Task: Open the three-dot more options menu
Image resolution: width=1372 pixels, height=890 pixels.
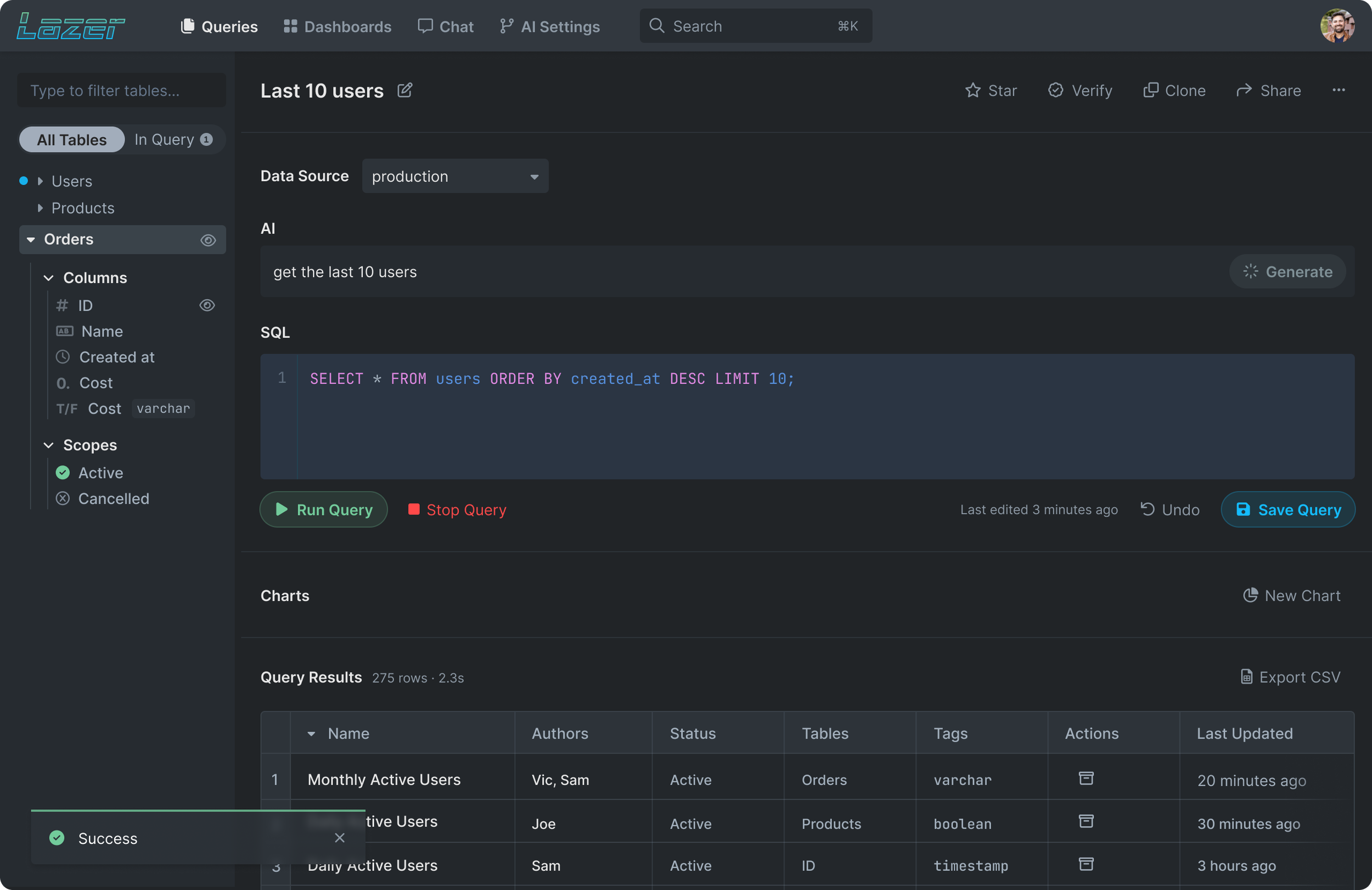Action: tap(1339, 91)
